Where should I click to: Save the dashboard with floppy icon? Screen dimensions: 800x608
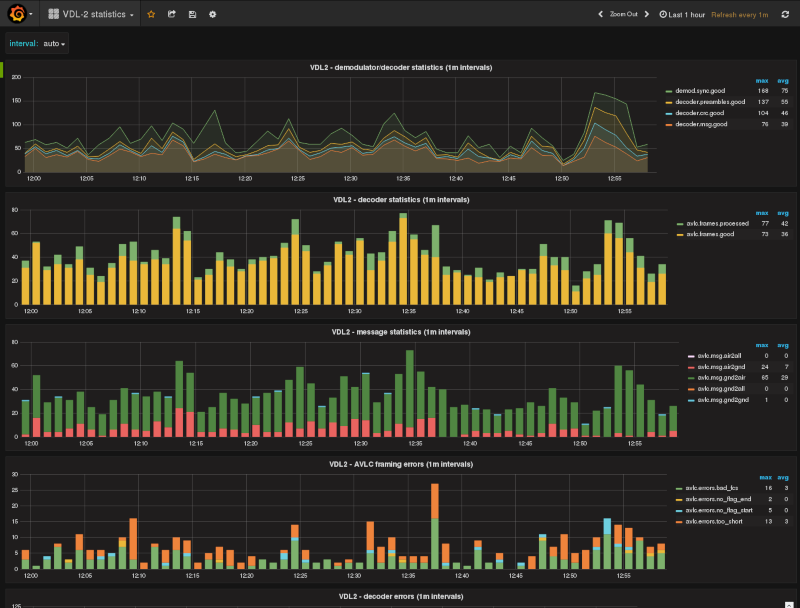(x=192, y=14)
